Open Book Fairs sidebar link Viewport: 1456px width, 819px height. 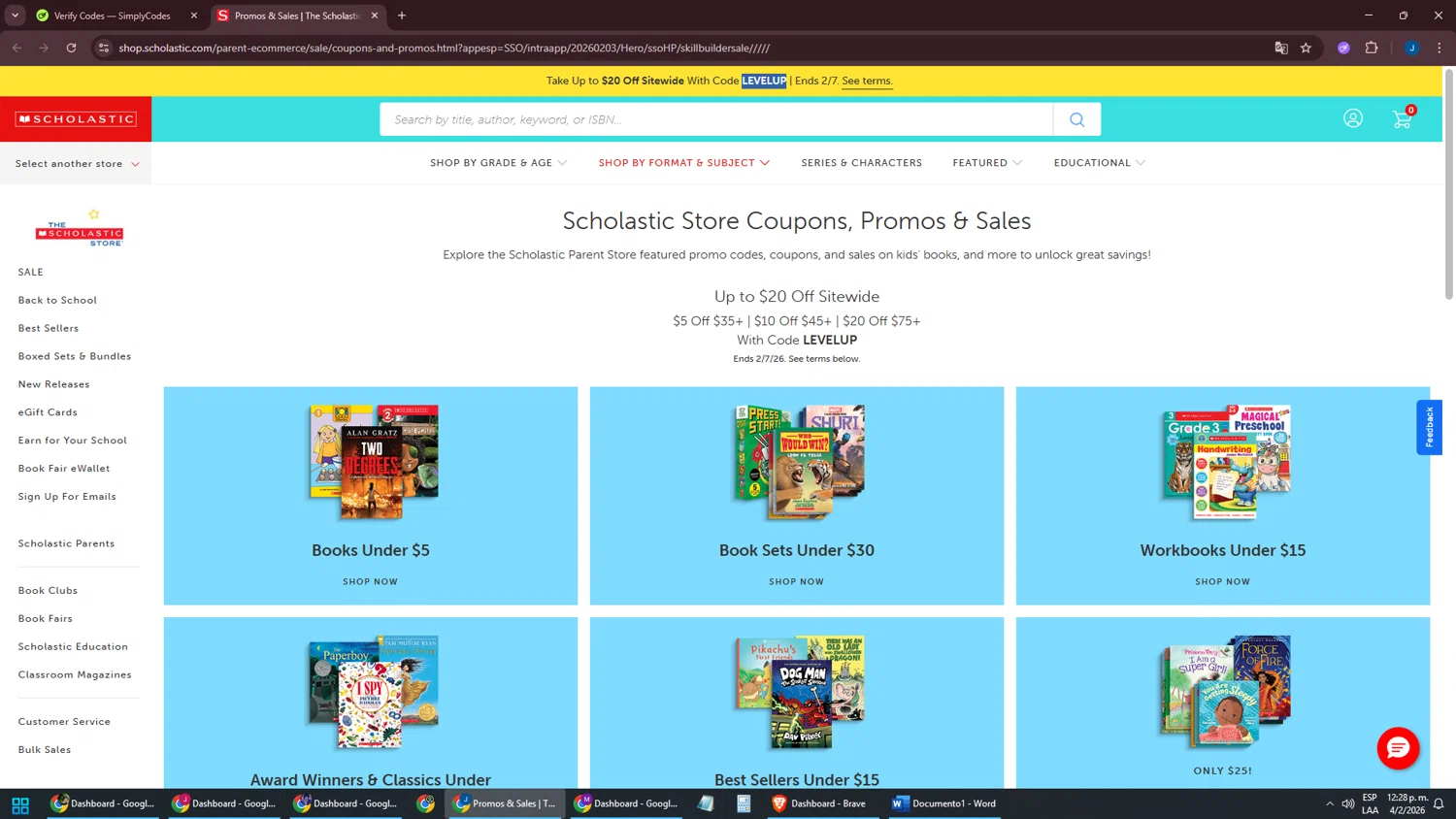point(46,619)
